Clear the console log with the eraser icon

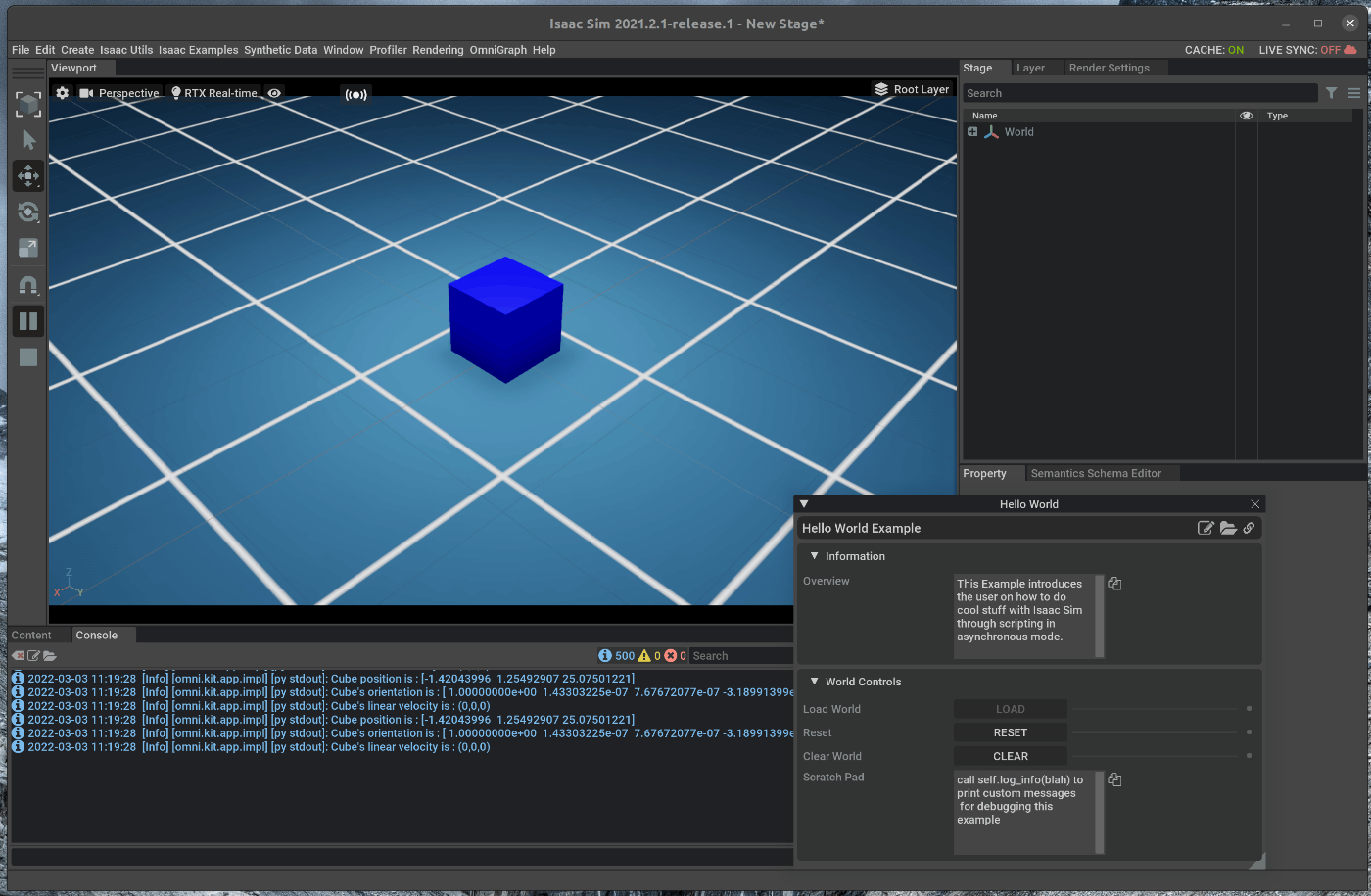pos(19,656)
